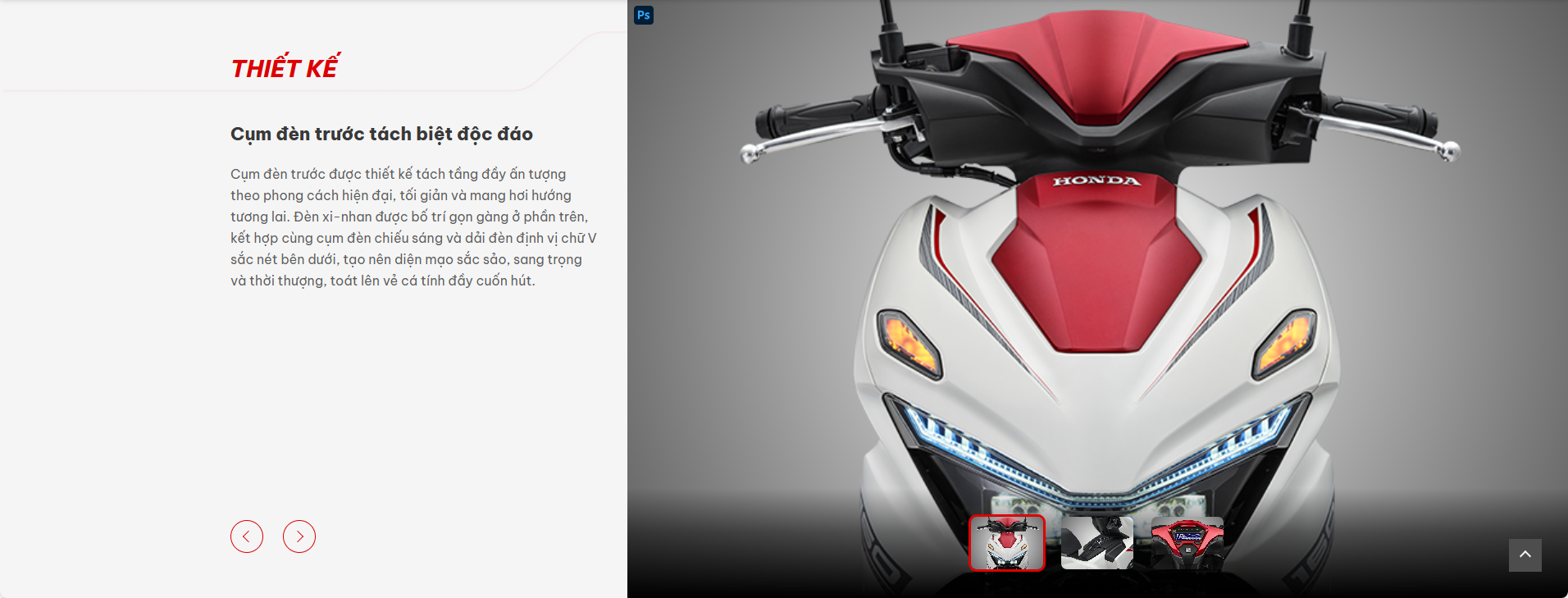Click the Ps badge on the image
Image resolution: width=1568 pixels, height=598 pixels.
[644, 15]
